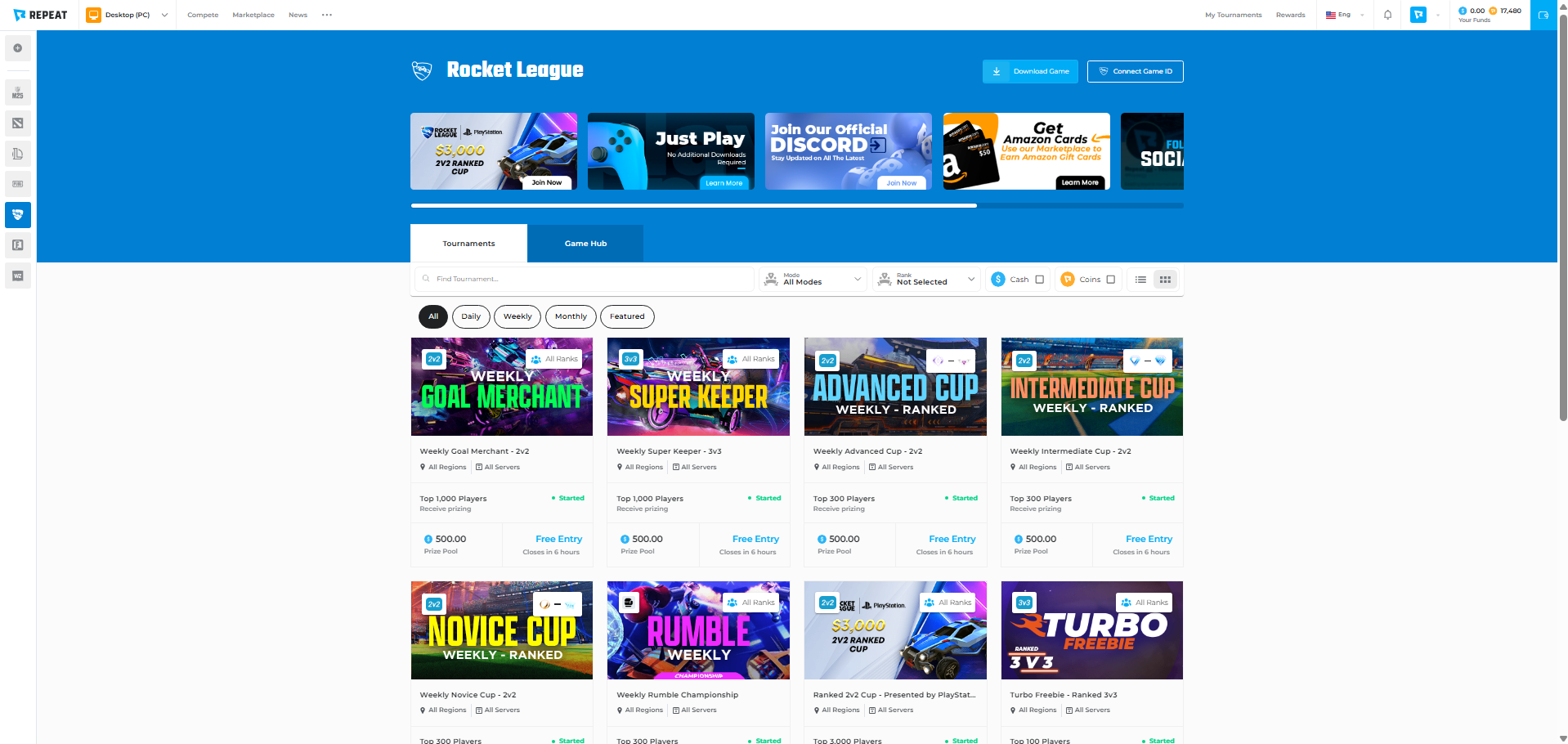Add a game with the plus sidebar icon
This screenshot has height=744, width=1568.
click(18, 48)
